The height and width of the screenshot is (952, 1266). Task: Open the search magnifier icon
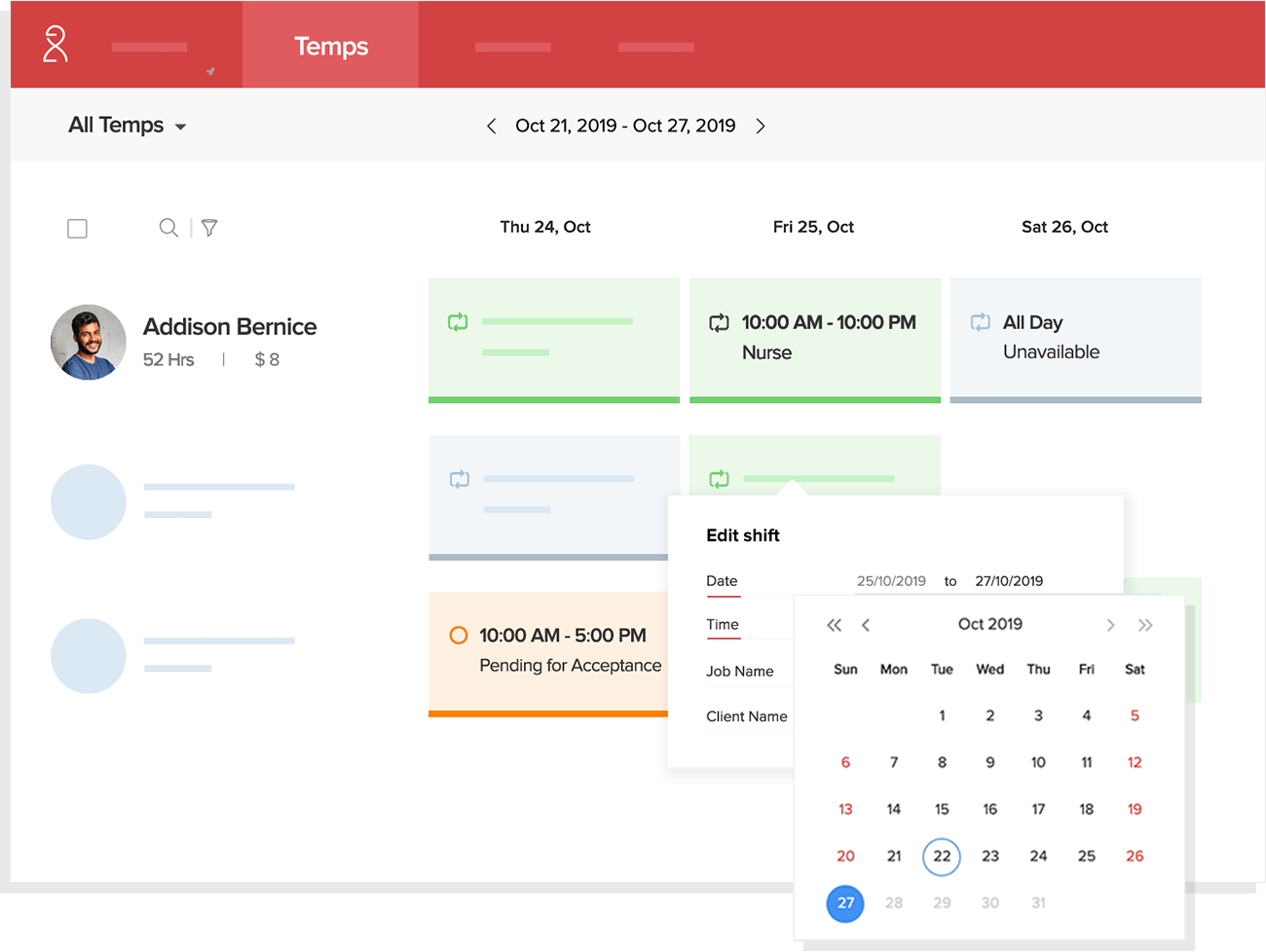point(168,228)
